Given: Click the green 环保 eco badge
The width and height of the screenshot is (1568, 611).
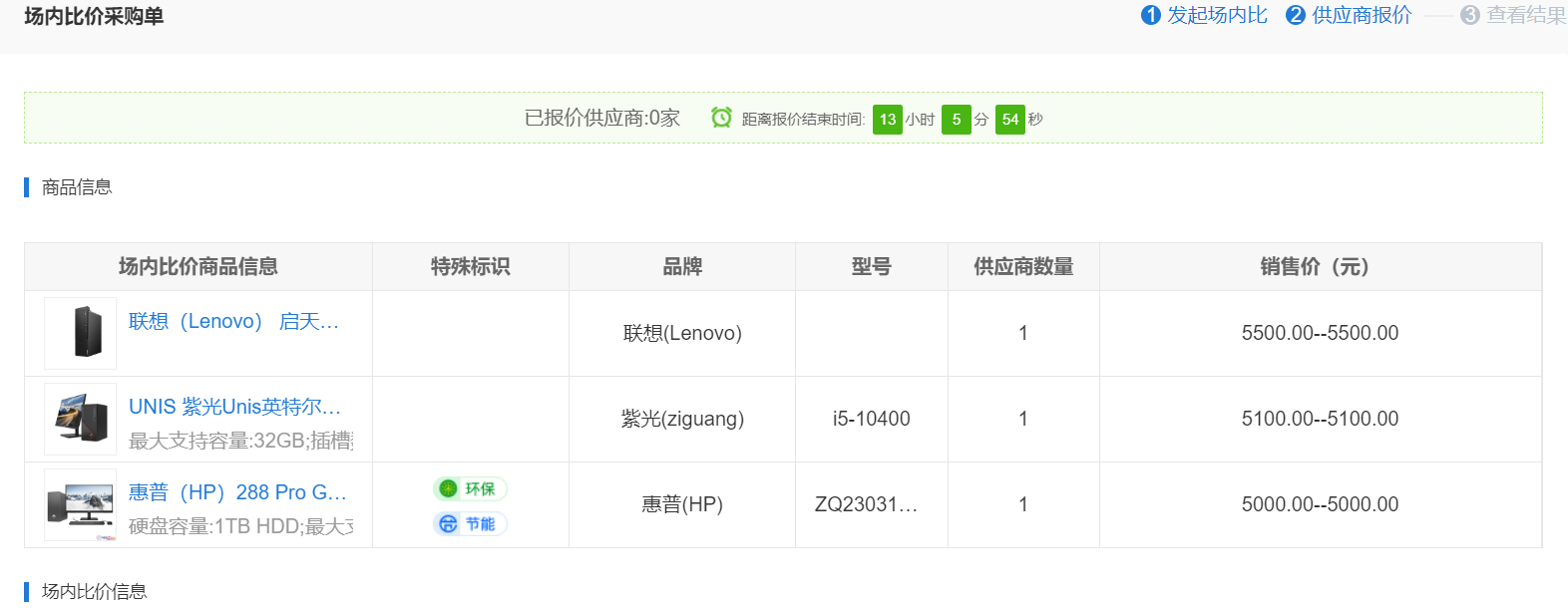Looking at the screenshot, I should pyautogui.click(x=470, y=488).
